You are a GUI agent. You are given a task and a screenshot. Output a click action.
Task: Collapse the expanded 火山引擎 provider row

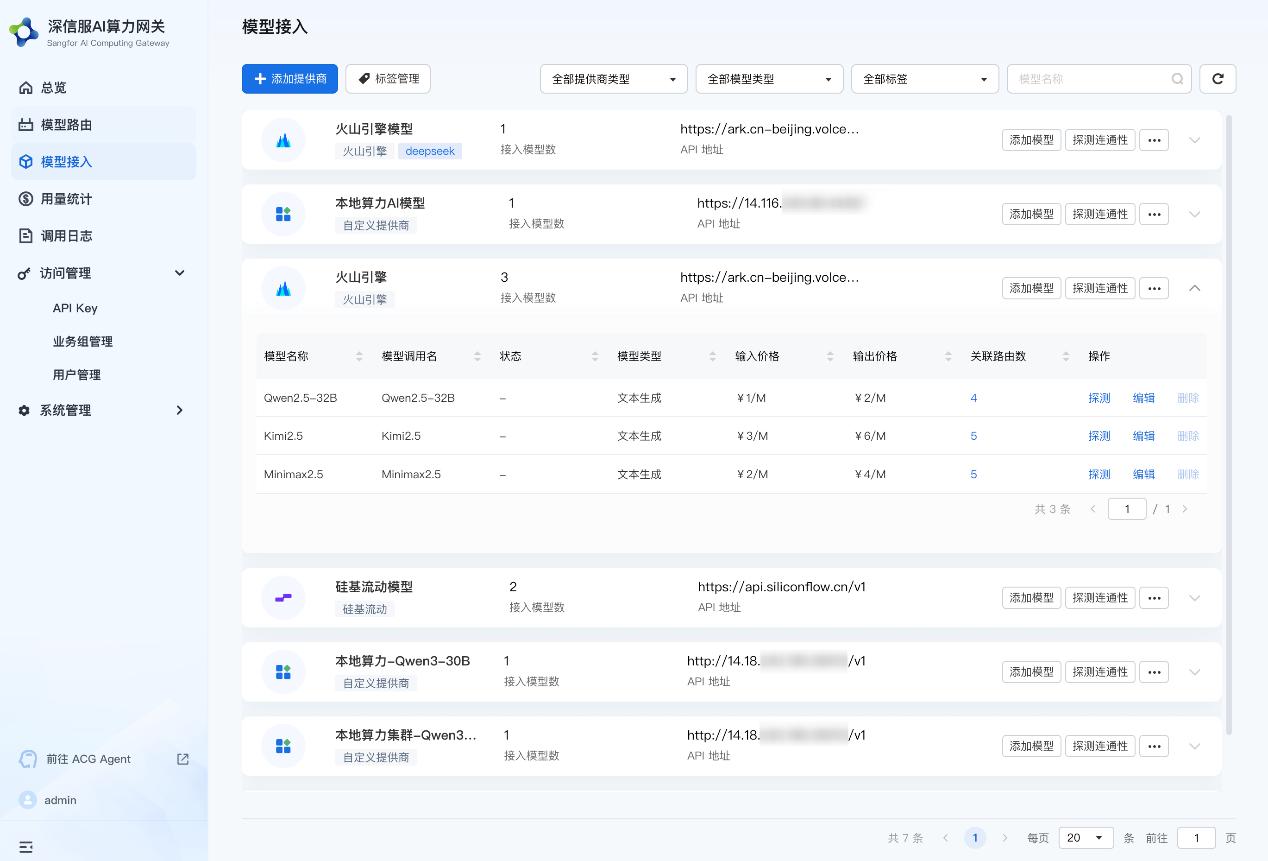[x=1195, y=288]
